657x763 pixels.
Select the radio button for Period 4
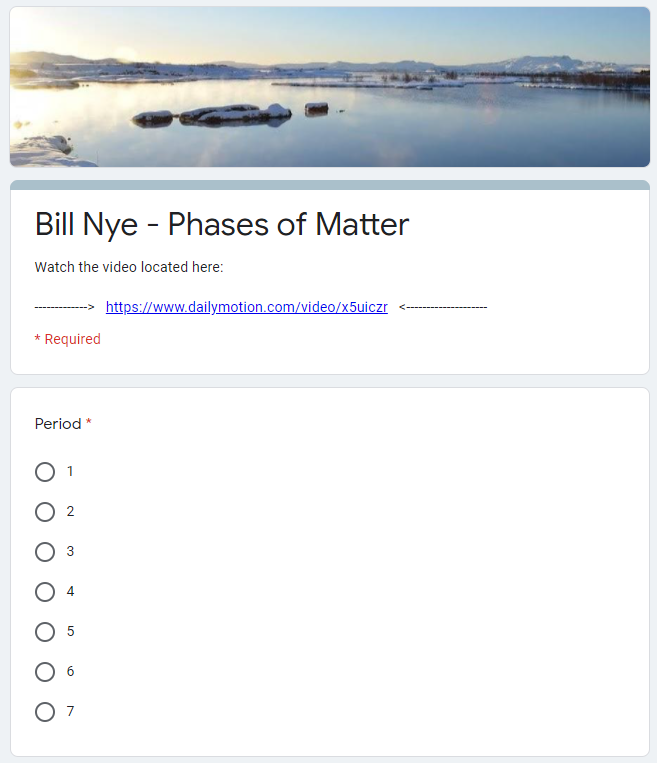coord(45,592)
